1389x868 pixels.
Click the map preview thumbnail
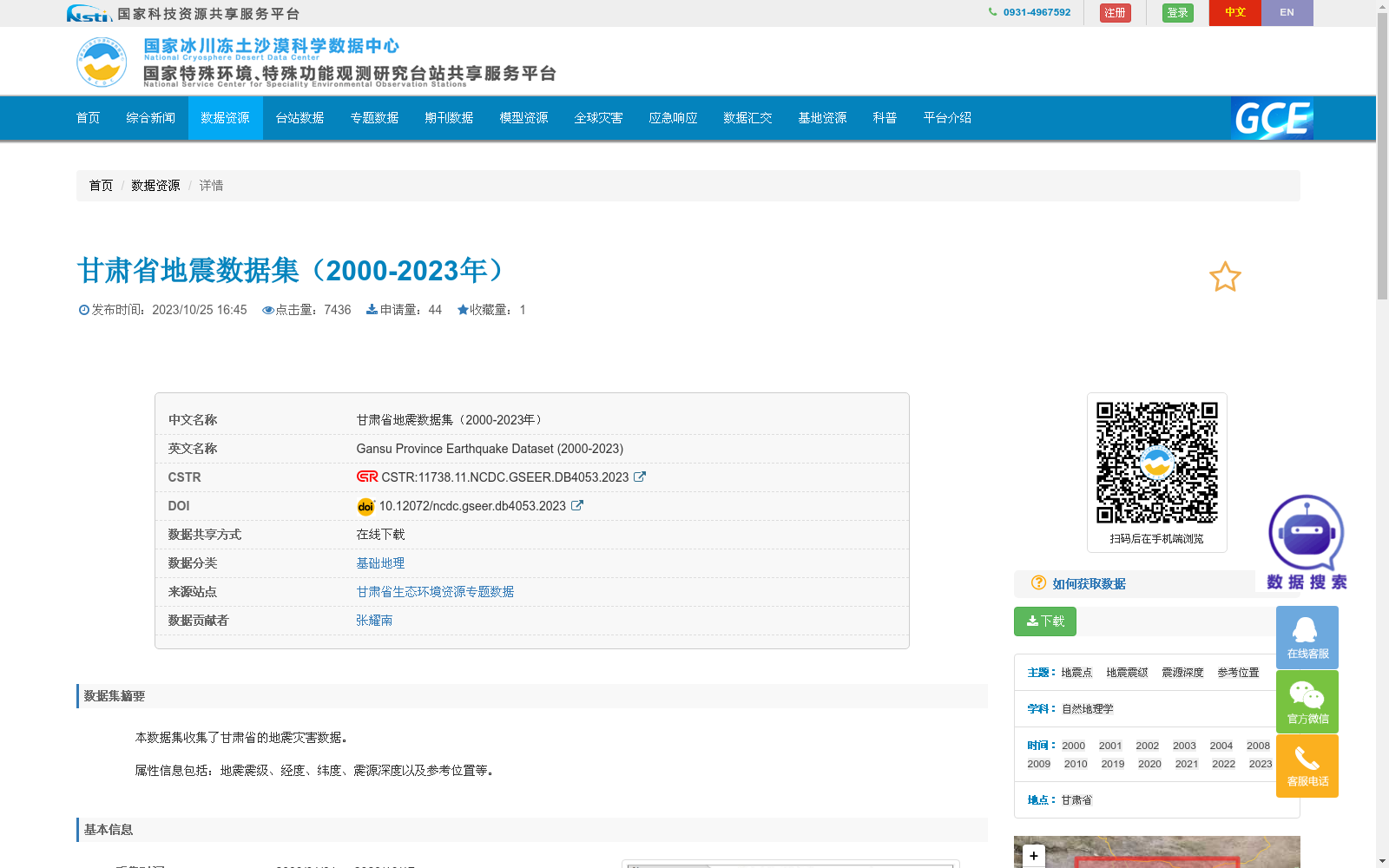[x=1156, y=852]
